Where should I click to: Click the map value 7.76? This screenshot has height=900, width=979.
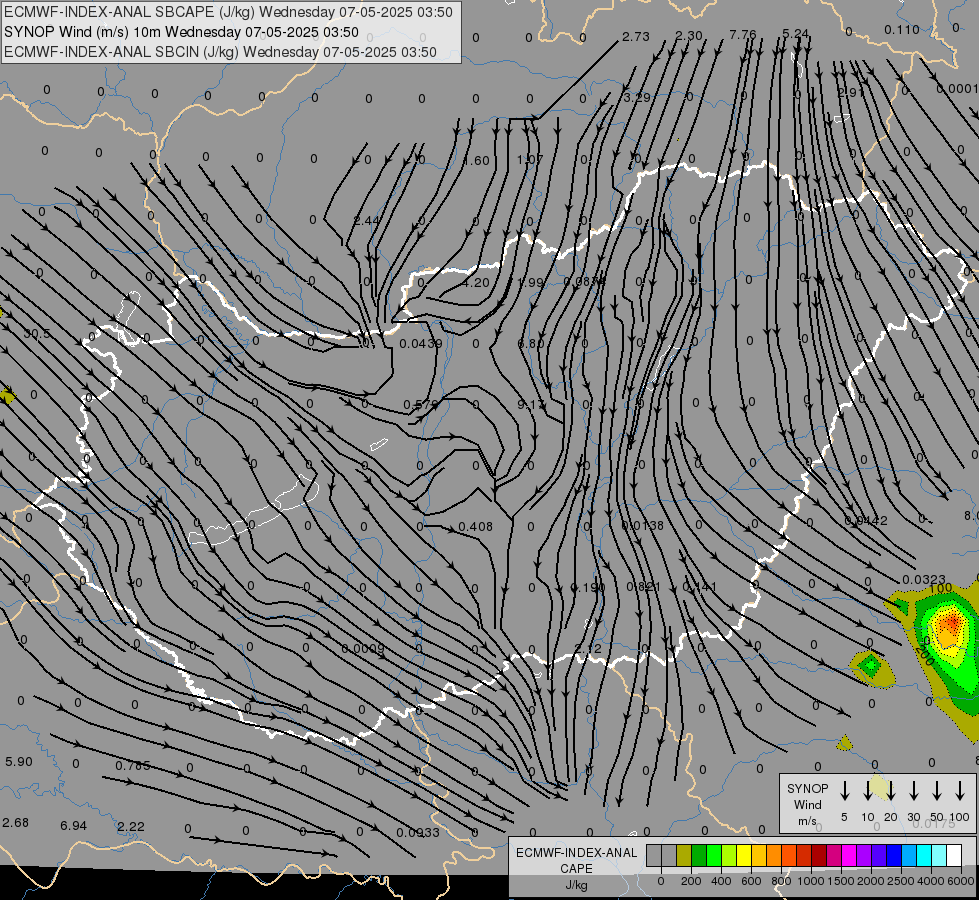pos(742,34)
